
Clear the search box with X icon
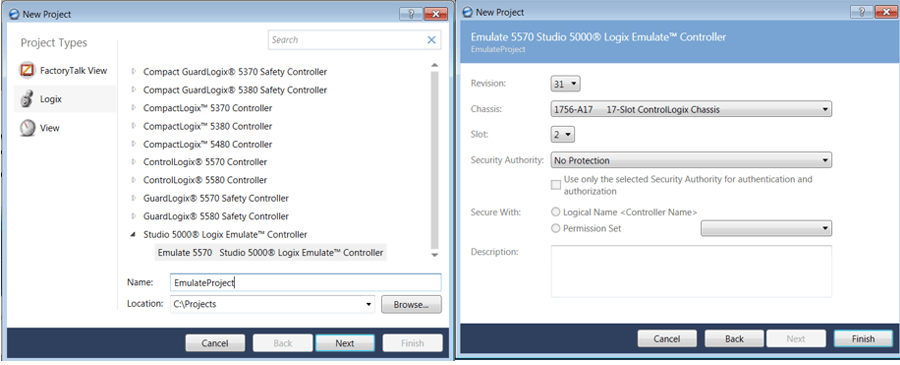431,40
